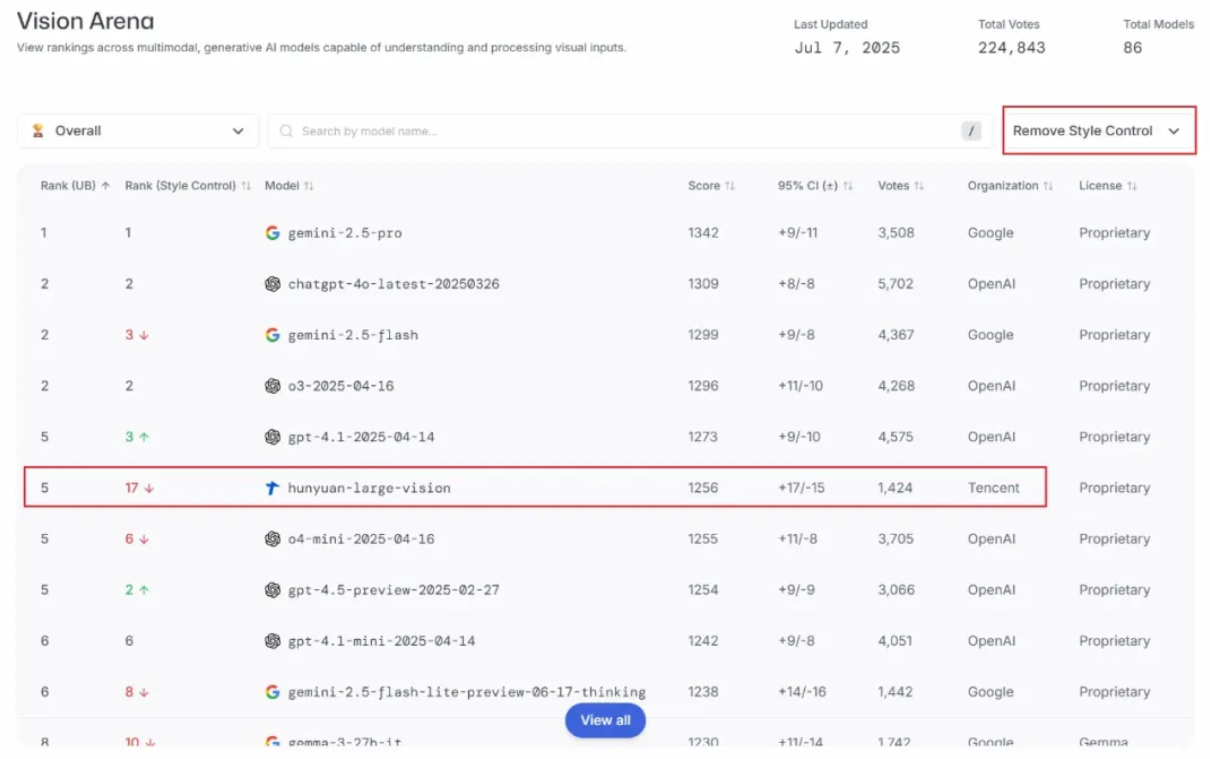Toggle sort on Rank (Style Control) column
This screenshot has height=759, width=1210.
pos(246,186)
